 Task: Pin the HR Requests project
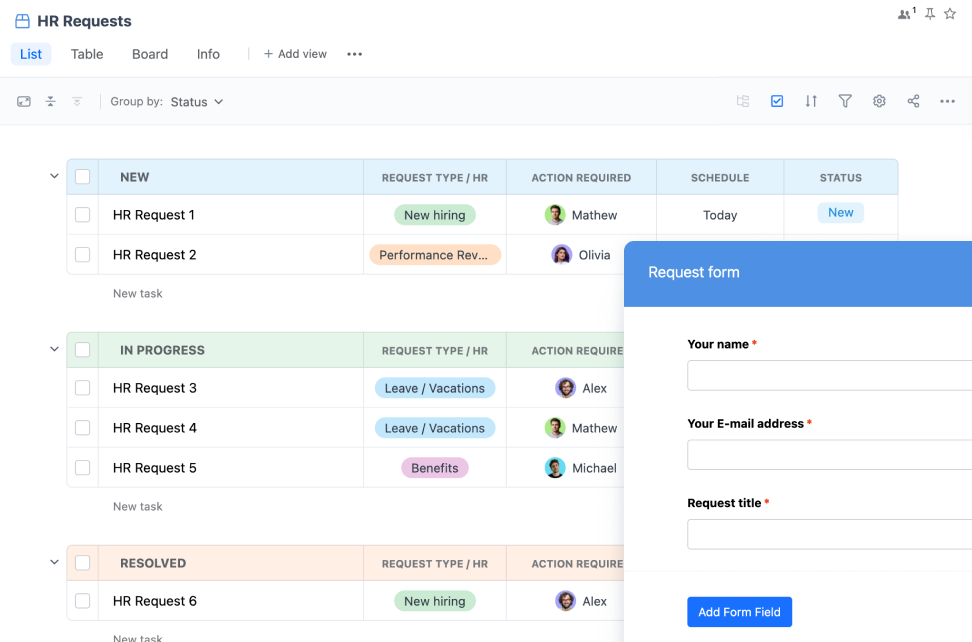930,14
